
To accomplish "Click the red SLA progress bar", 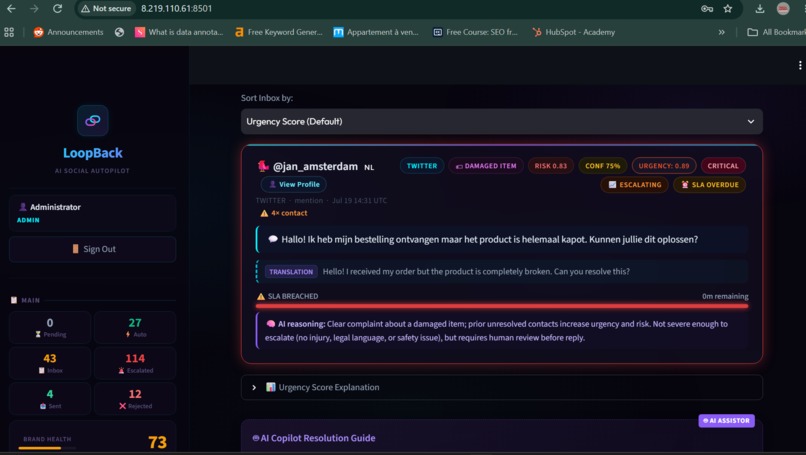I will click(502, 306).
